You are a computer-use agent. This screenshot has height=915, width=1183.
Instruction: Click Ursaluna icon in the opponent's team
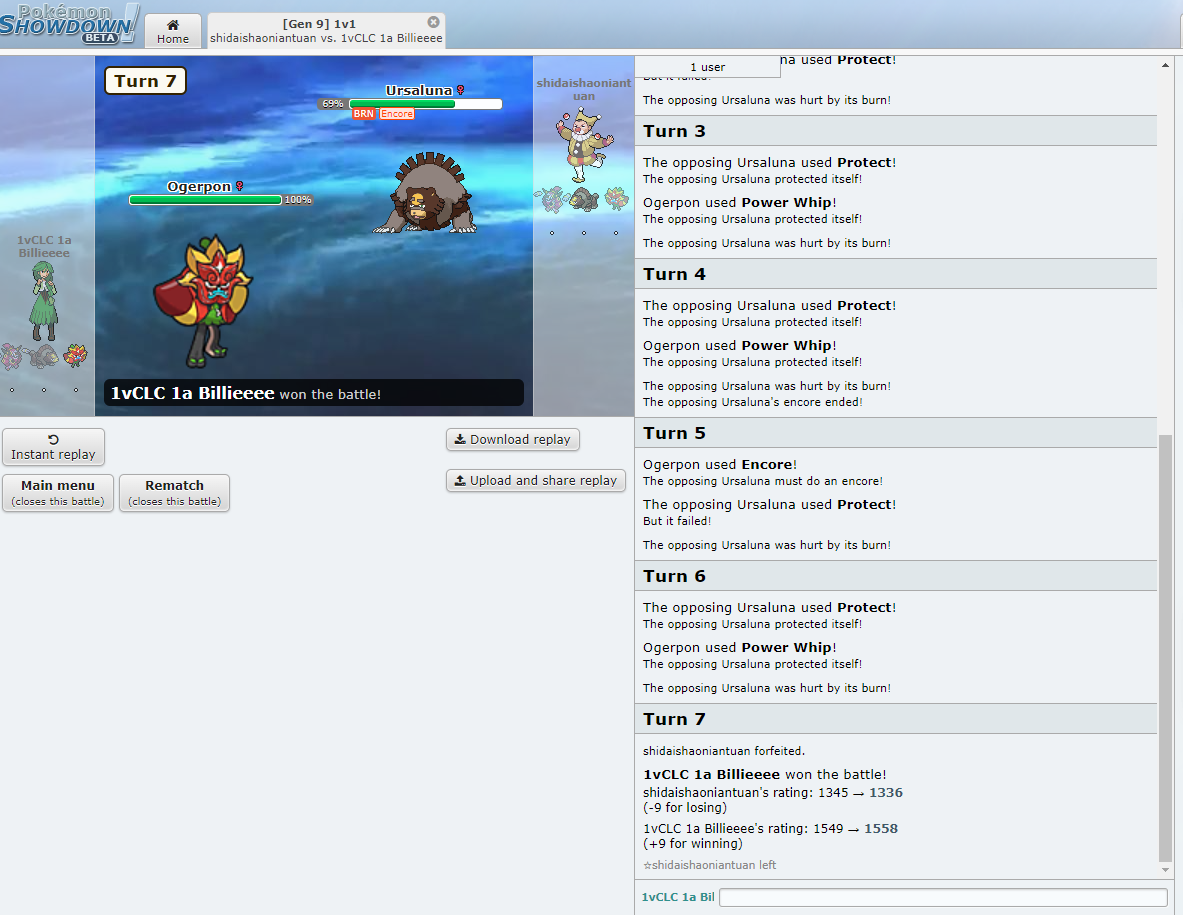584,200
